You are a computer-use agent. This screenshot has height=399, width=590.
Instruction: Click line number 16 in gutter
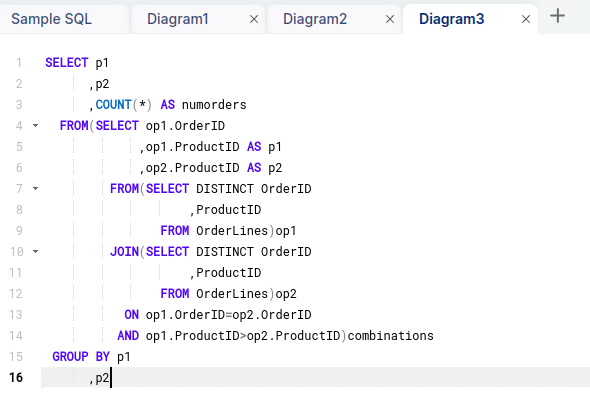click(x=16, y=378)
